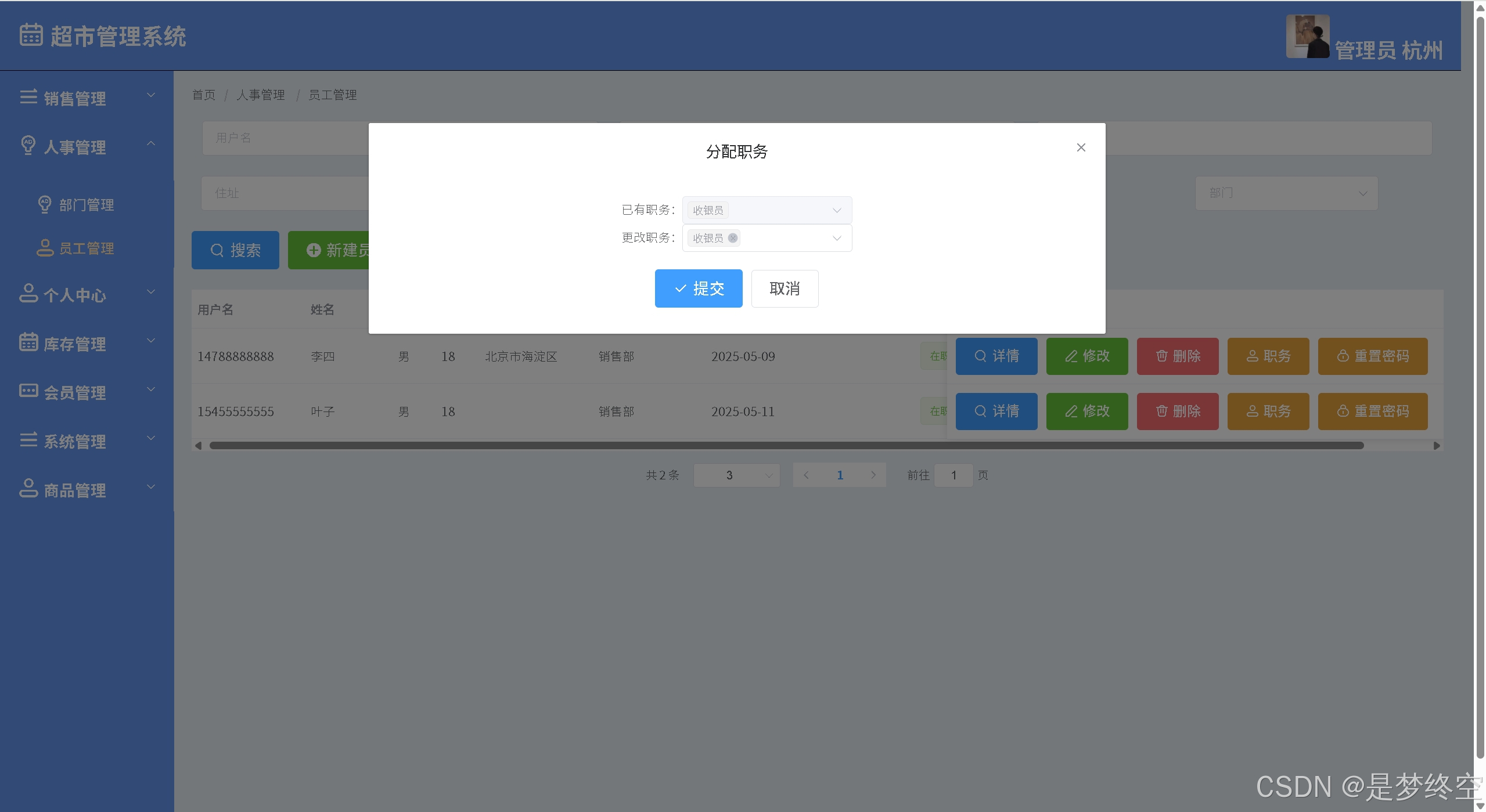Click the card icon beside 会员管理

coord(28,391)
